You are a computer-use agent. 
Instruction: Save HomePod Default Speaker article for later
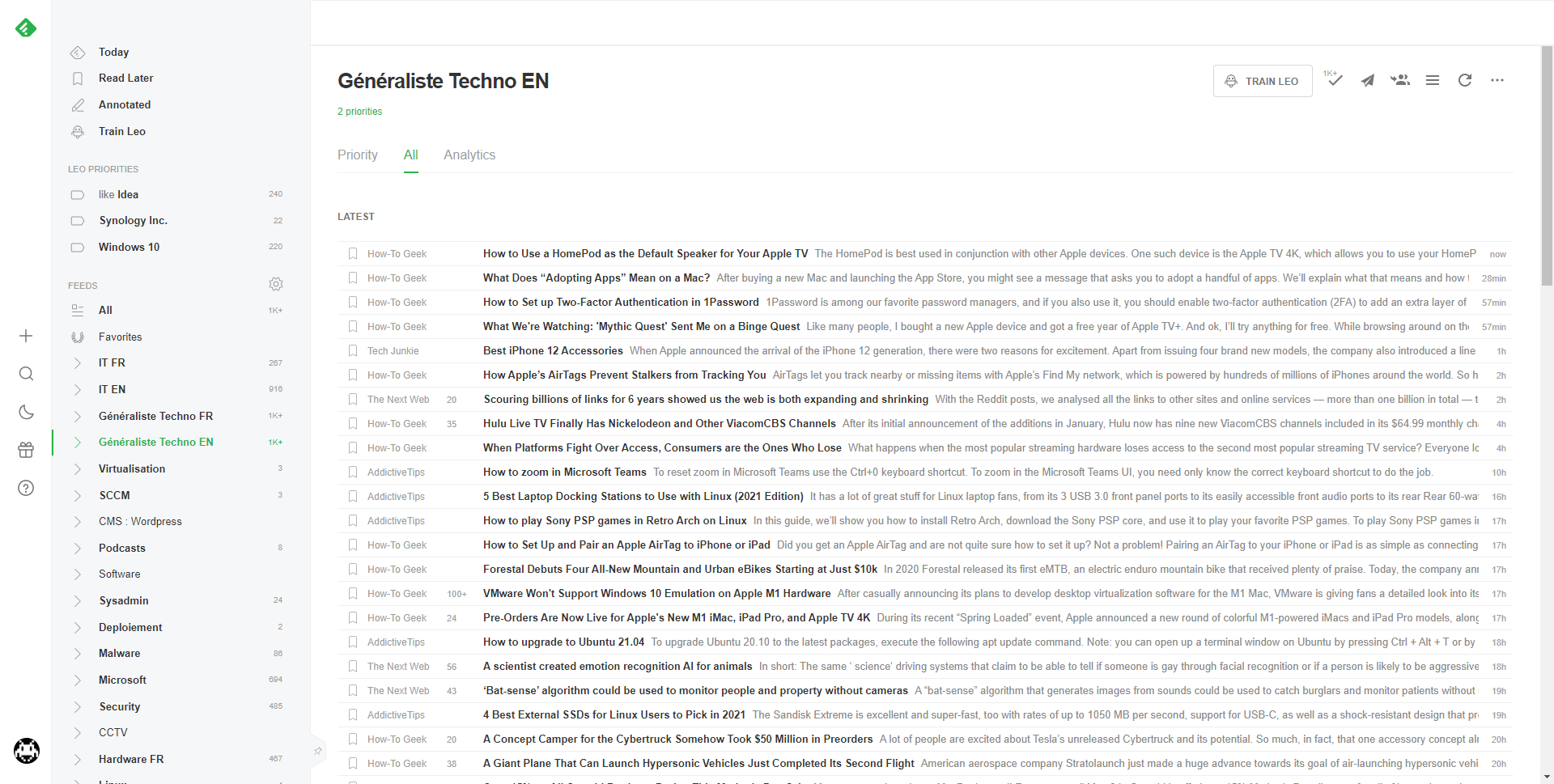353,253
